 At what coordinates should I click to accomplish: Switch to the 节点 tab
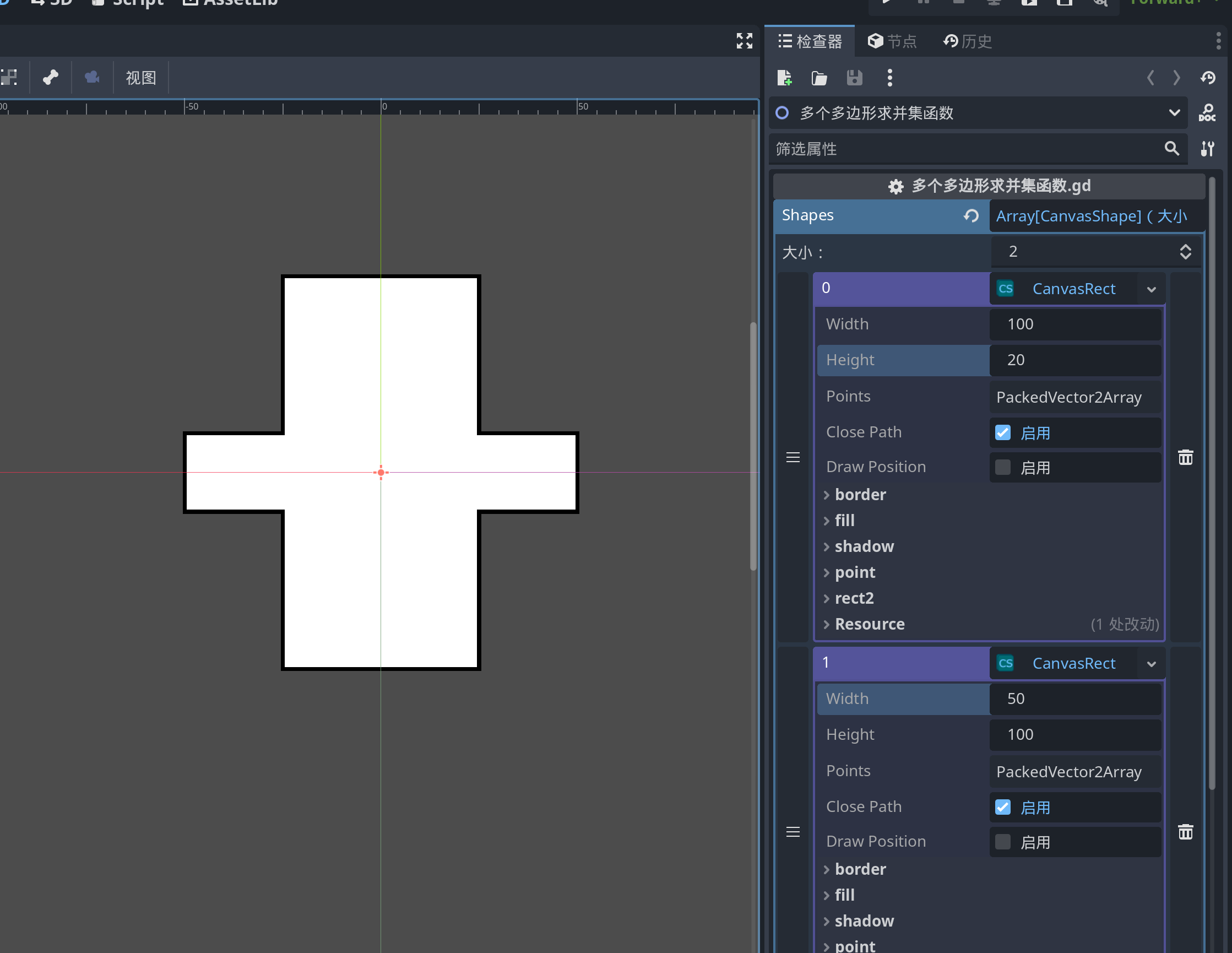pos(892,41)
